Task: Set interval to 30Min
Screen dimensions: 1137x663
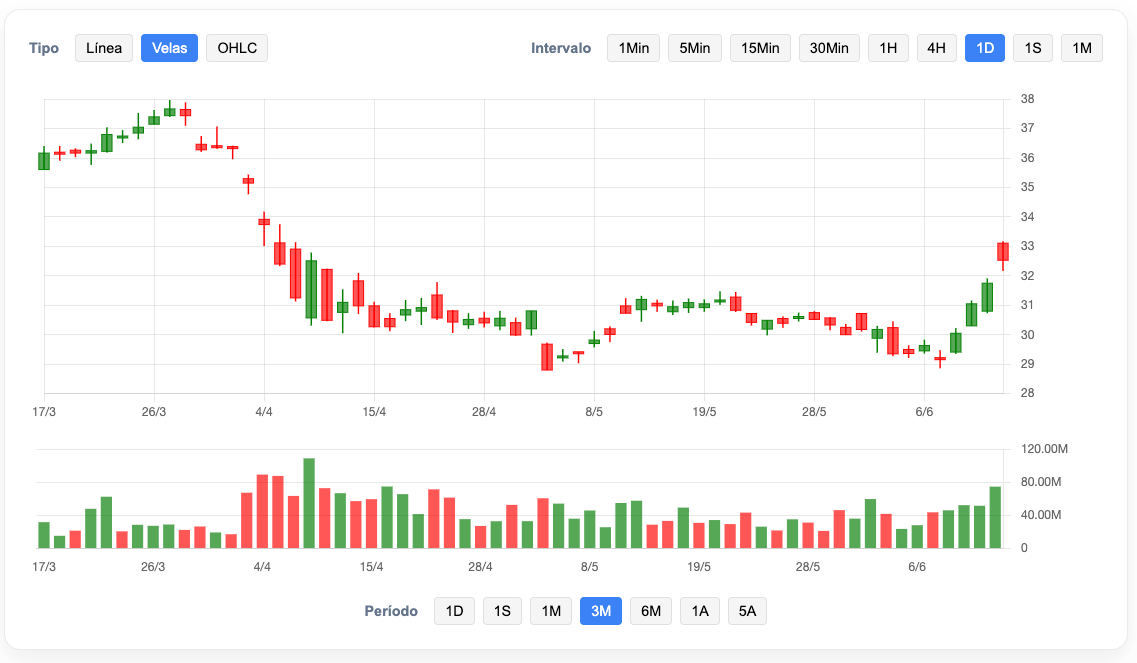Action: pyautogui.click(x=829, y=48)
